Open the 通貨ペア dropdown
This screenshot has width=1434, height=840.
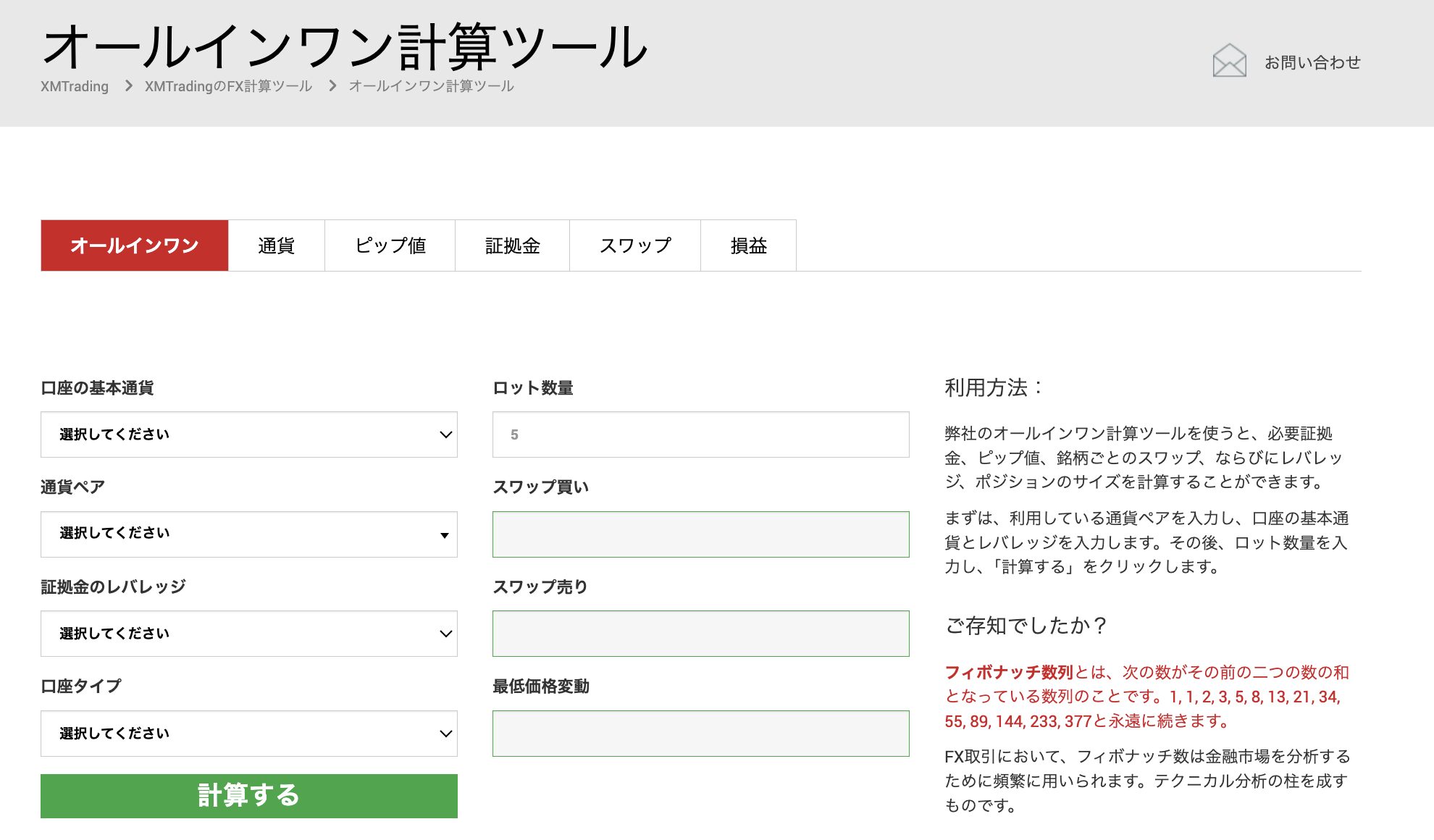(x=248, y=534)
